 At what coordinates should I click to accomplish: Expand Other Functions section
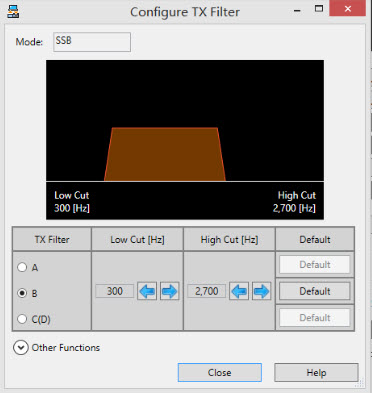click(21, 348)
